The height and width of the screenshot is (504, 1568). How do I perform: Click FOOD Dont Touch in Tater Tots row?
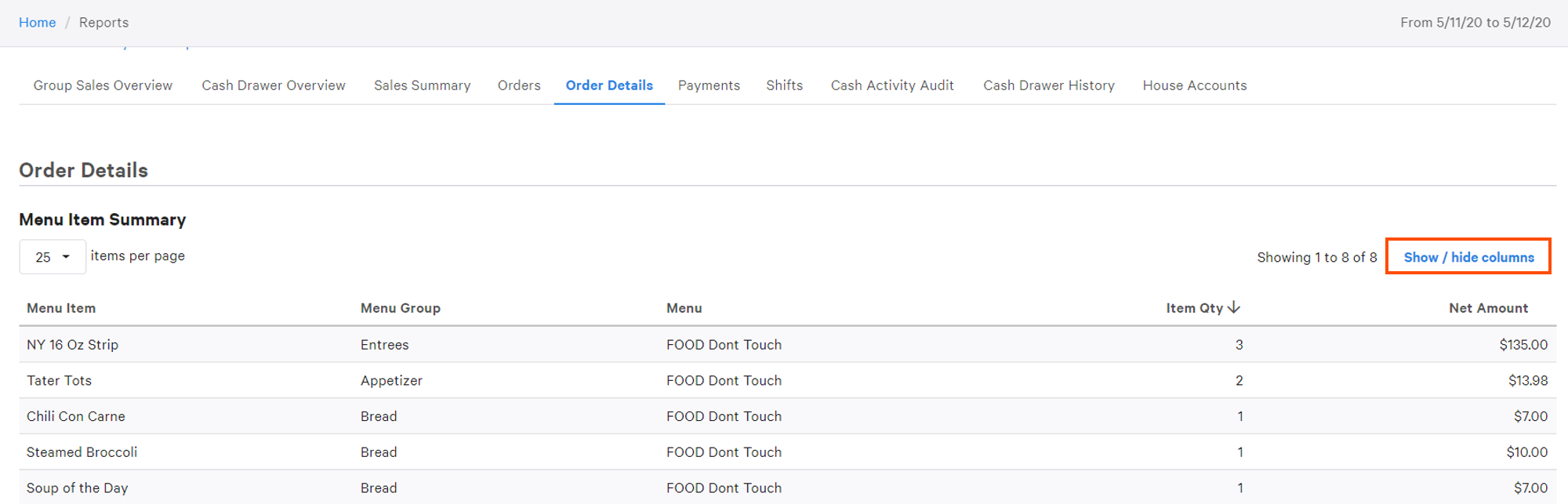724,381
